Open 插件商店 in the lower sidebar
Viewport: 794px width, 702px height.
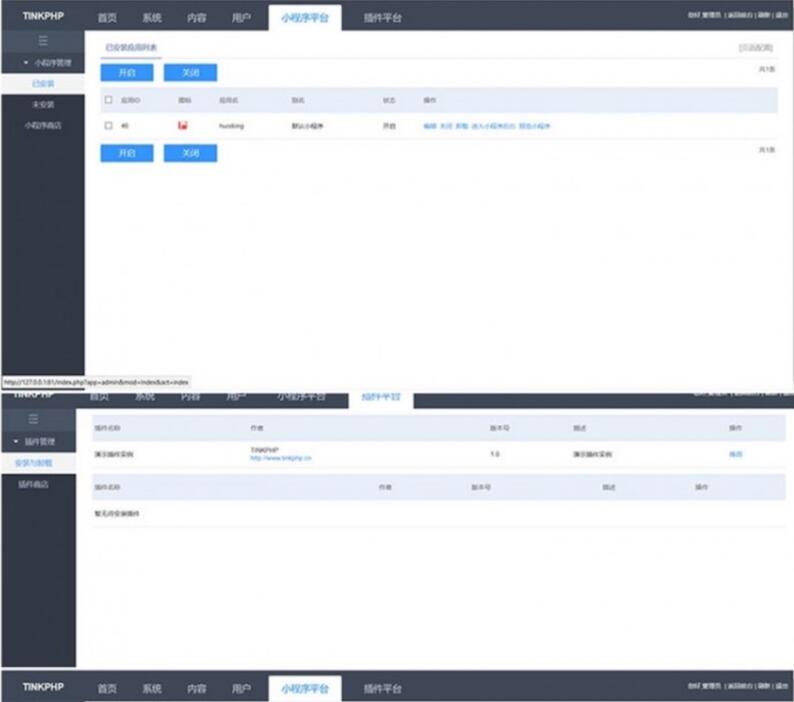(x=33, y=484)
